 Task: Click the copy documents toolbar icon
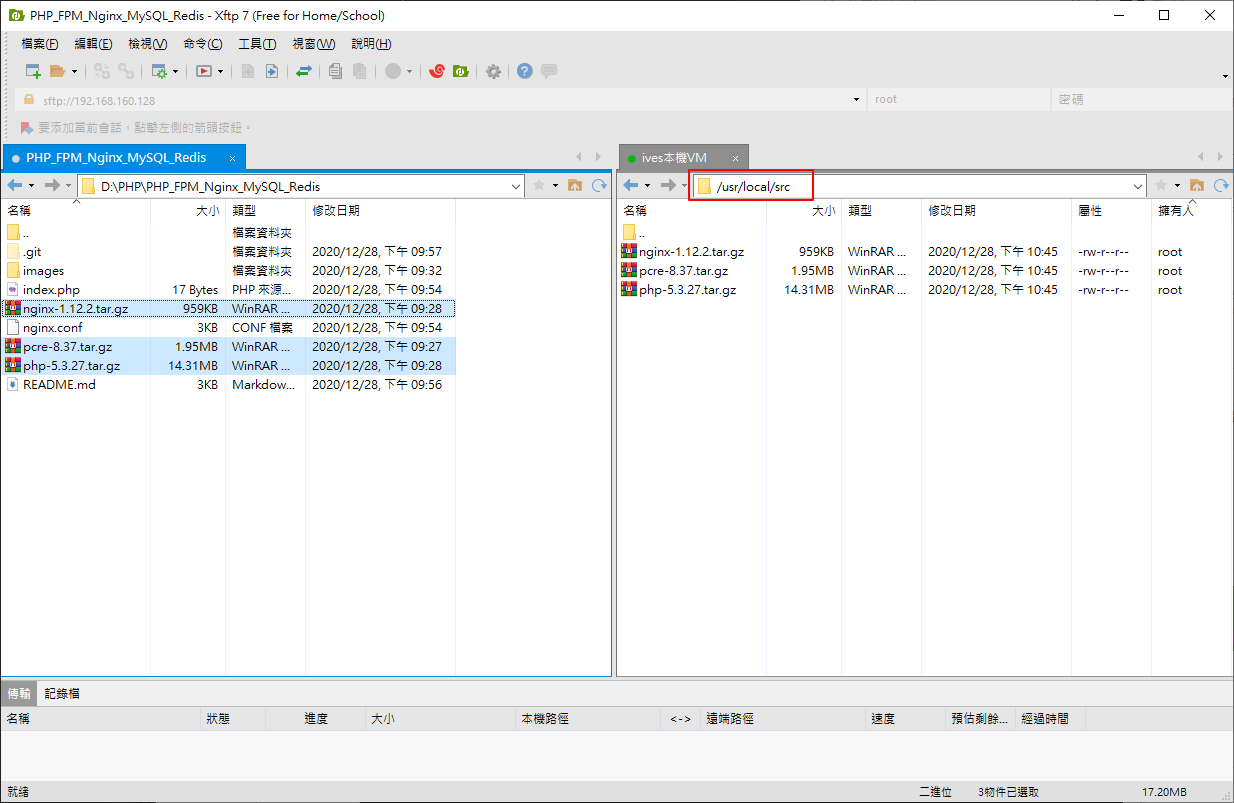[x=336, y=71]
